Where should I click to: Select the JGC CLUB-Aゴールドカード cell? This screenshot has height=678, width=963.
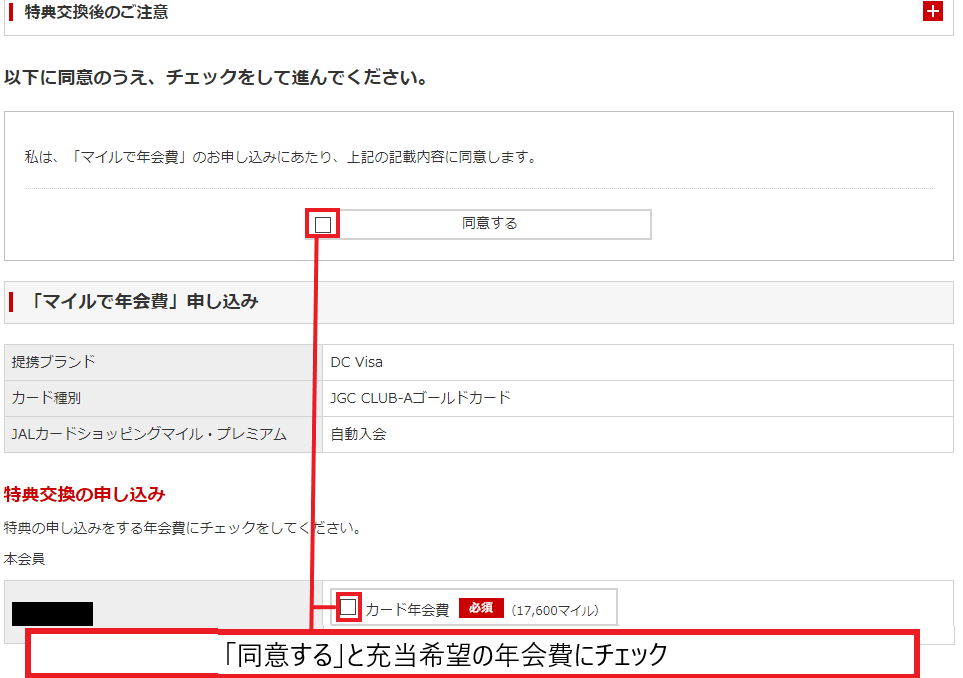(420, 398)
